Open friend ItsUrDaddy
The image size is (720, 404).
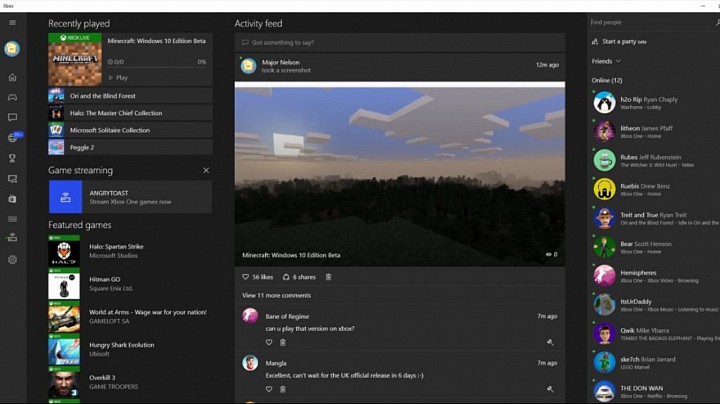tap(654, 305)
